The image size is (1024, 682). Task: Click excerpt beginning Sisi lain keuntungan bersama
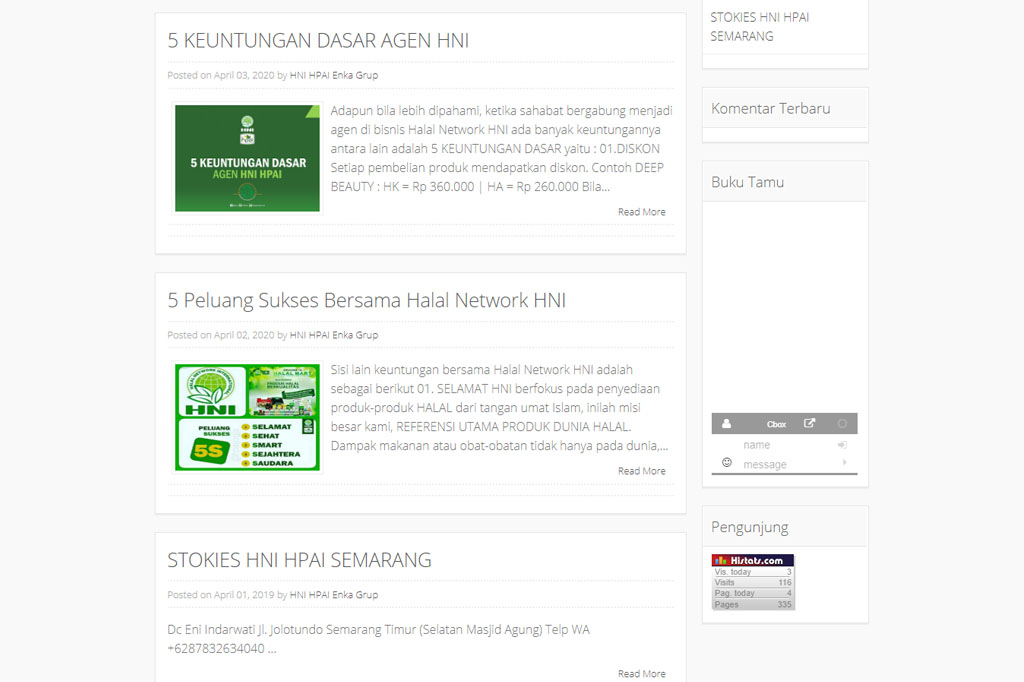point(500,408)
